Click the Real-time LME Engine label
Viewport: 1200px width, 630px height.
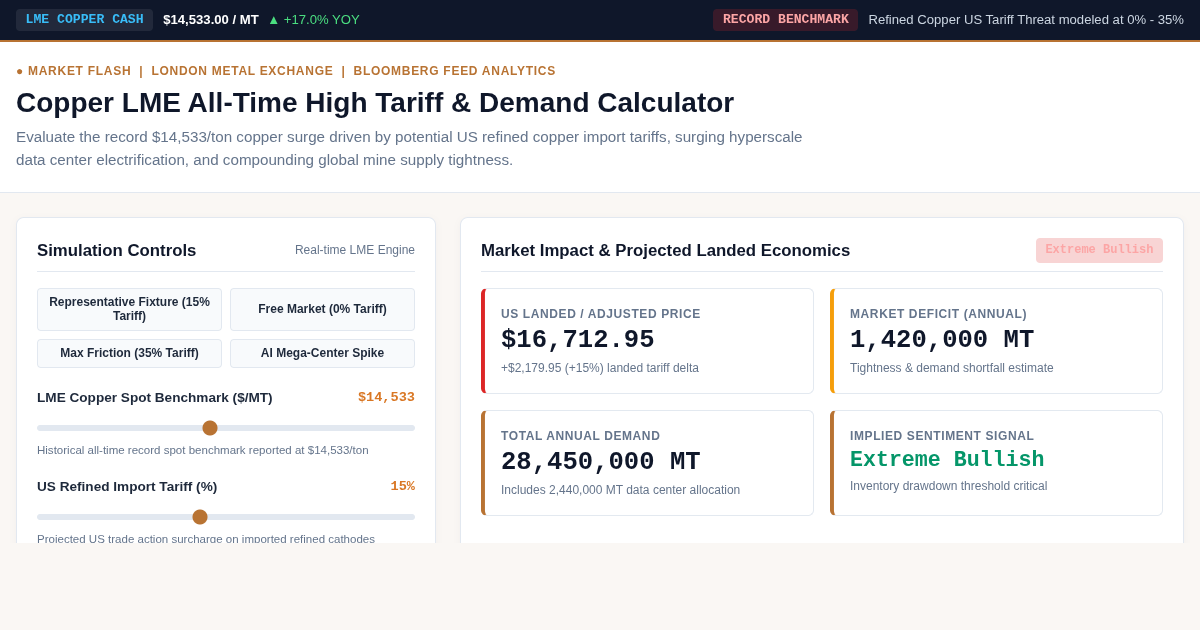click(355, 250)
